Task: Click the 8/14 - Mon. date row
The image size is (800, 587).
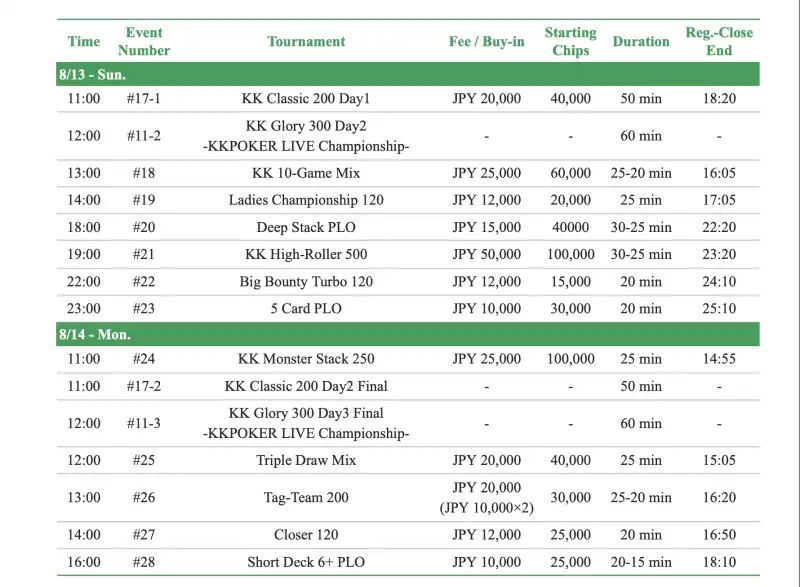Action: (94, 334)
